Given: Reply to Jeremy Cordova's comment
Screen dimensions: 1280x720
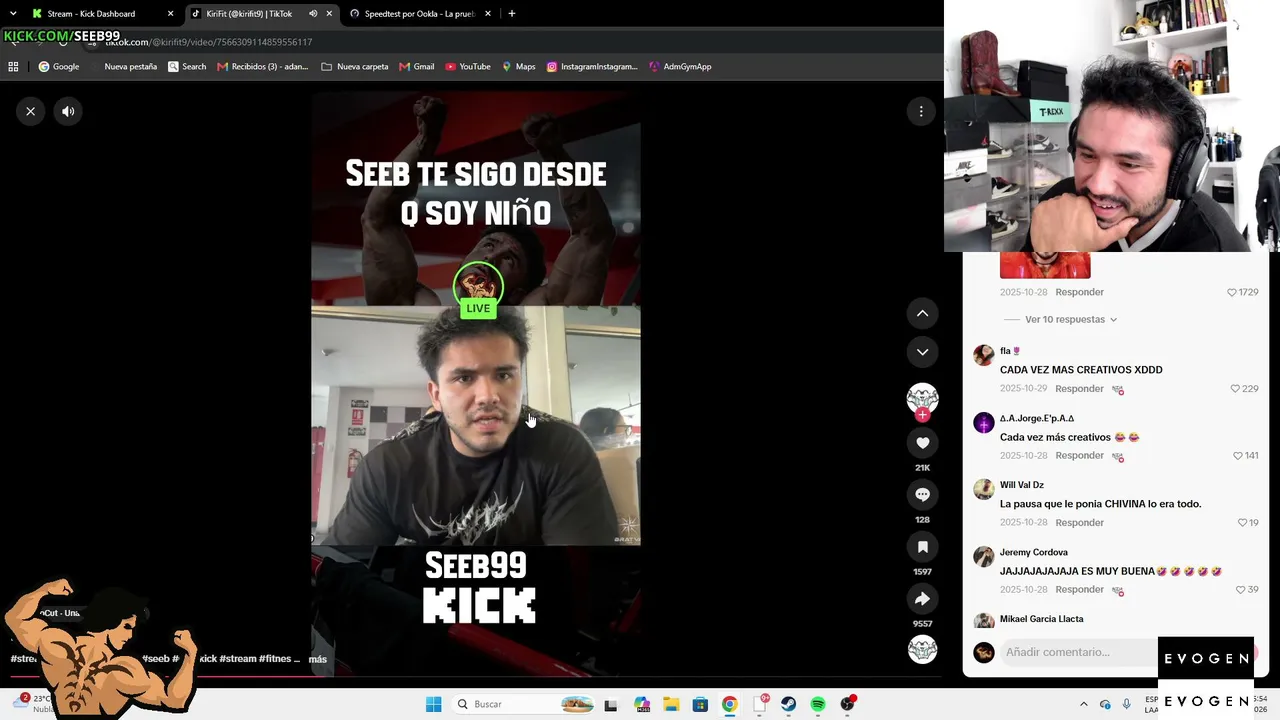Looking at the screenshot, I should [1079, 589].
